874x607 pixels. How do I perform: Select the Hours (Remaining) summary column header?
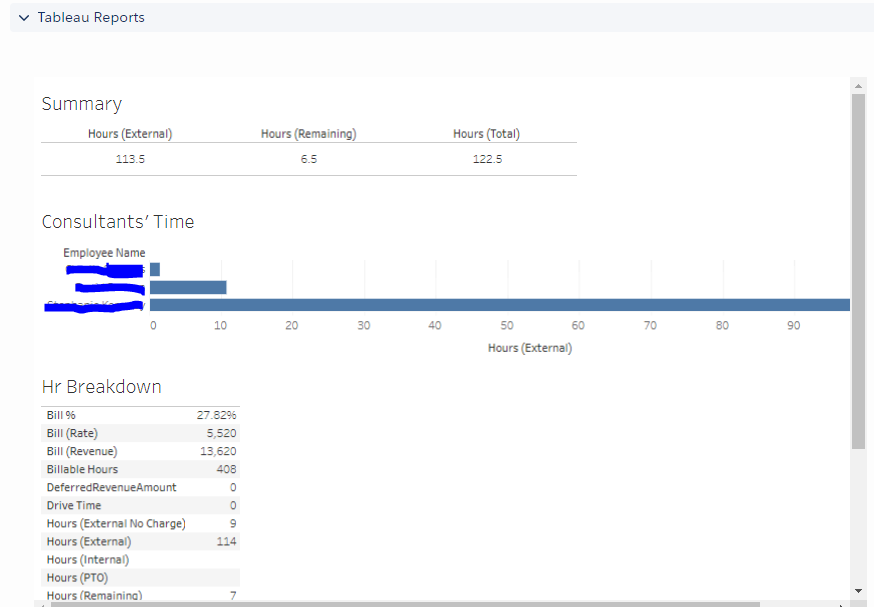point(308,134)
